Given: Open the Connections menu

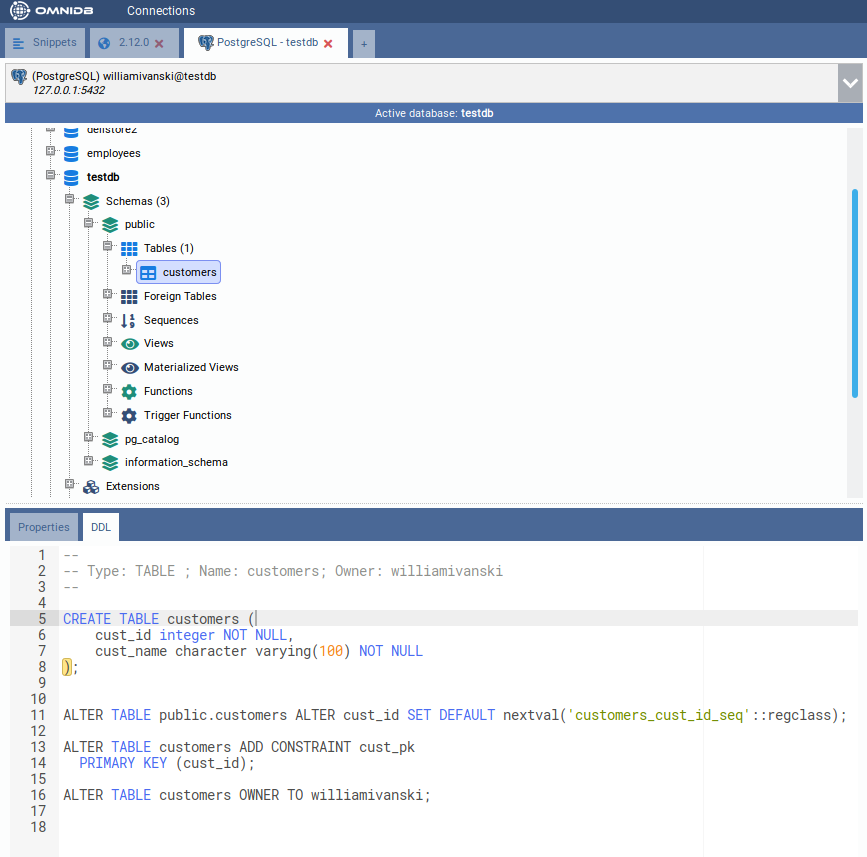Looking at the screenshot, I should point(161,11).
